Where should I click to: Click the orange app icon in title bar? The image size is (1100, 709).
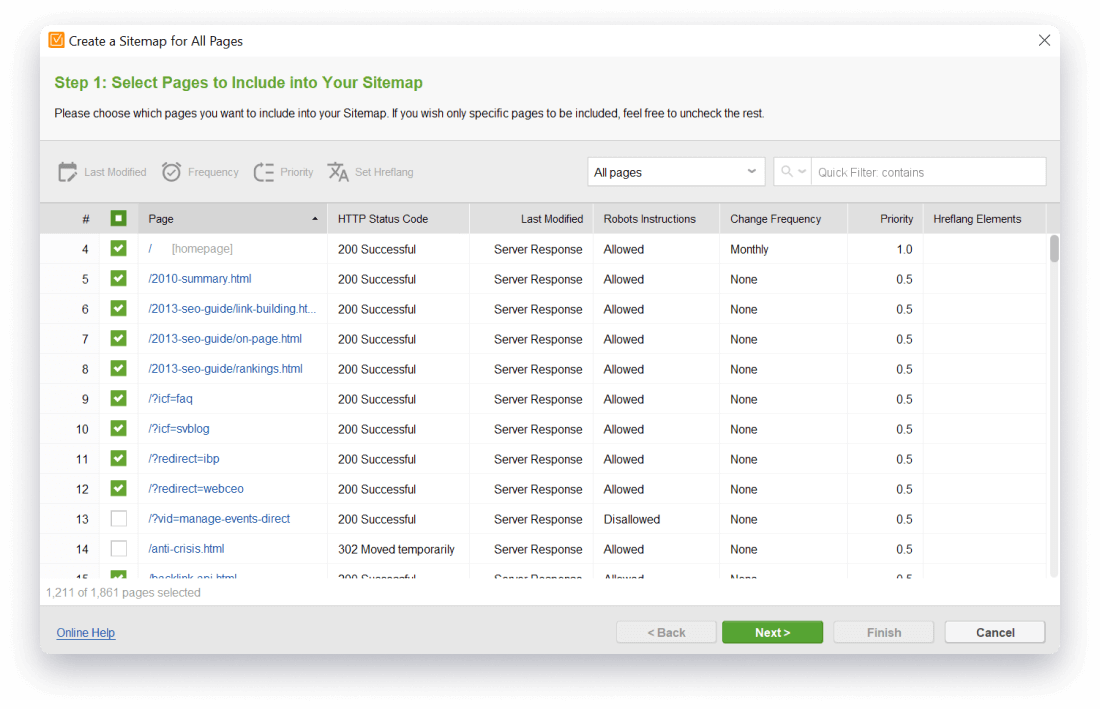[56, 40]
